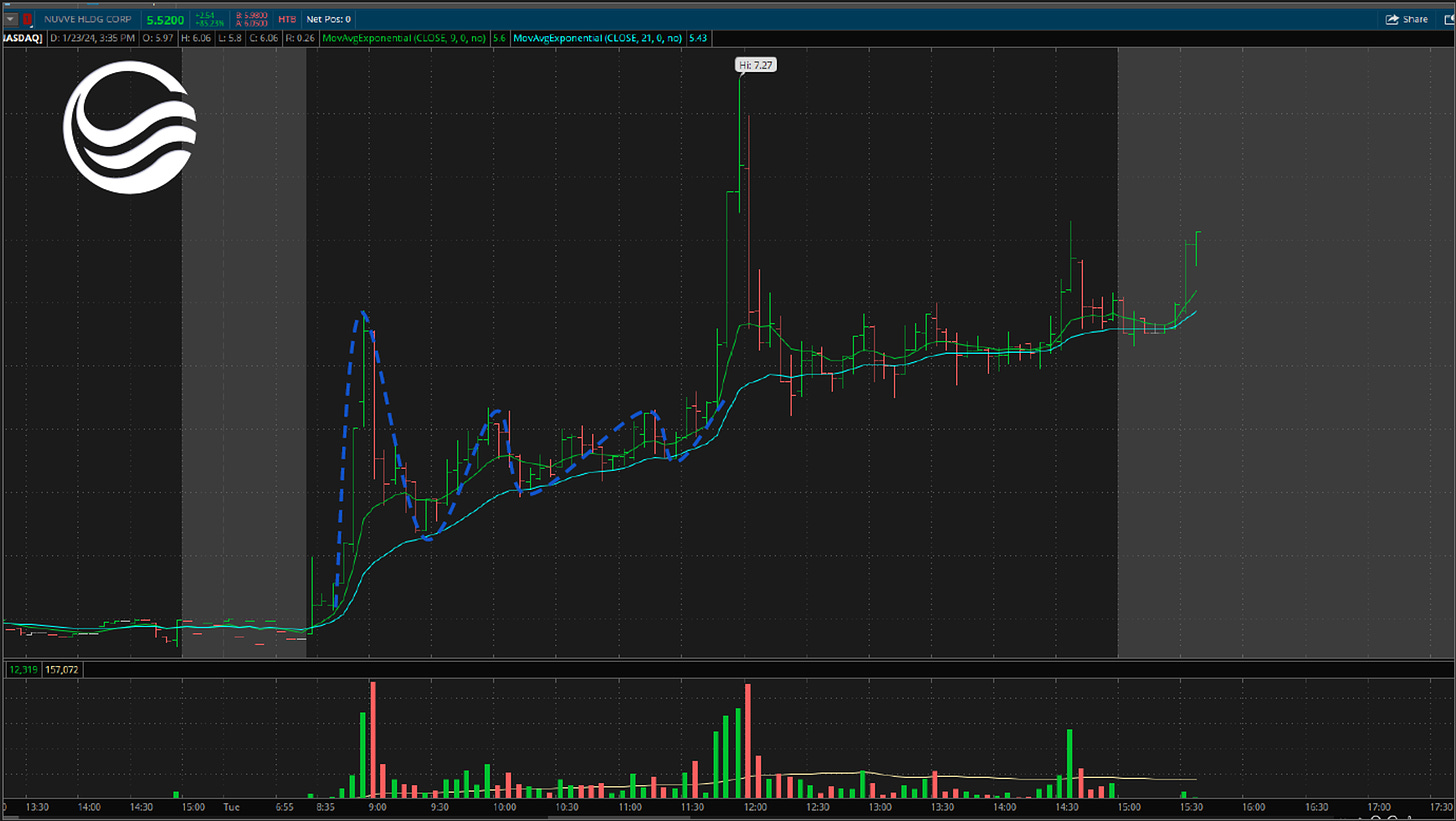This screenshot has width=1456, height=821.
Task: Click the range value R: 0.26
Action: click(x=301, y=37)
